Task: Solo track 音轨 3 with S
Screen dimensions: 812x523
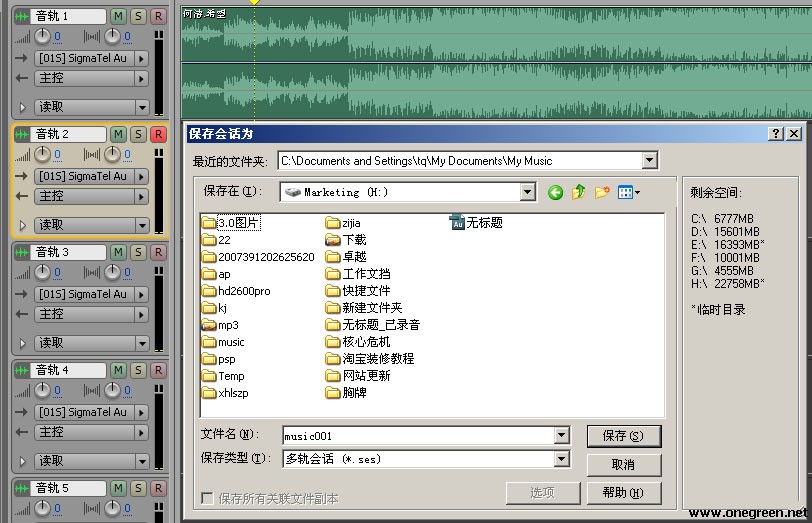Action: pos(138,252)
